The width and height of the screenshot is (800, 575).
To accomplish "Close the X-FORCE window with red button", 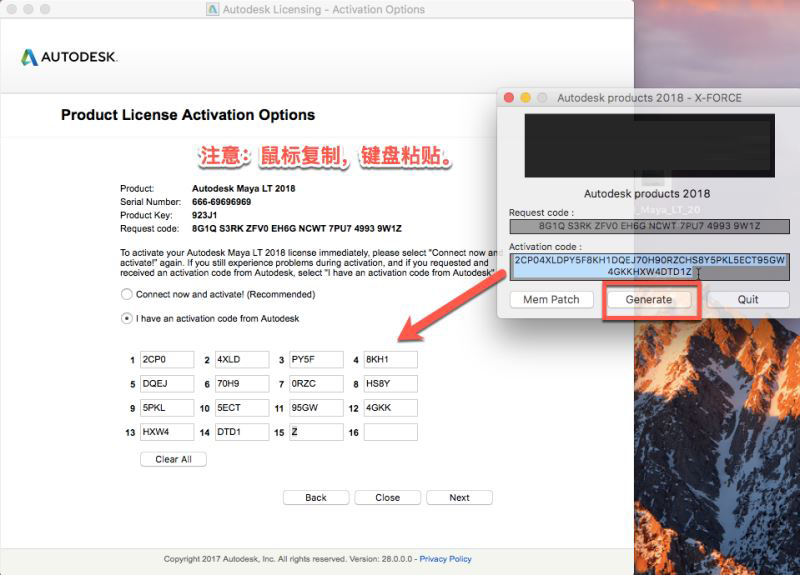I will tap(509, 97).
